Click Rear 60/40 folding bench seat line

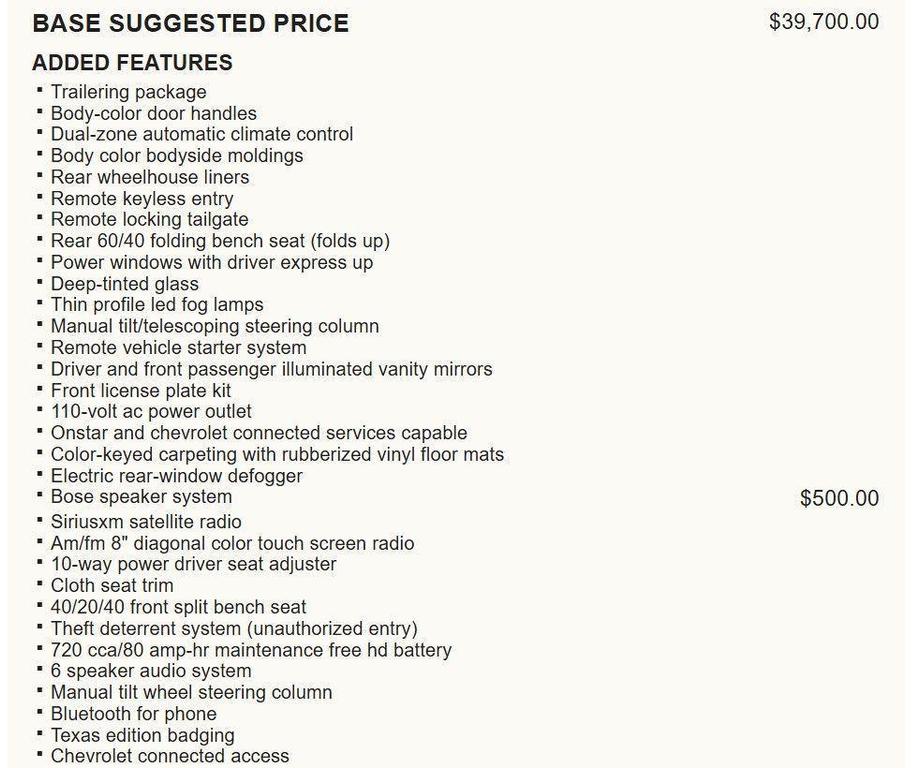[x=220, y=241]
